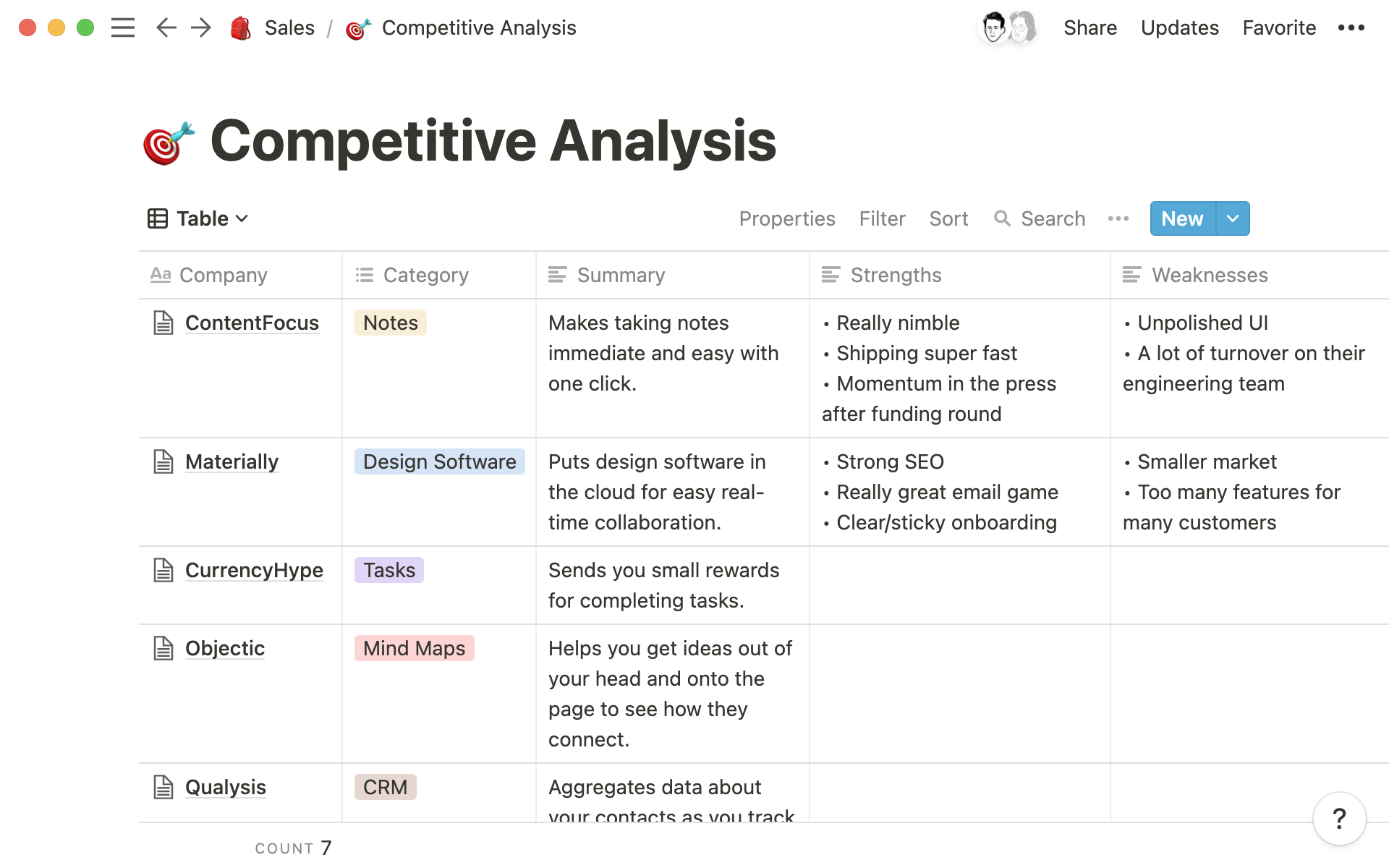Go forward with the right arrow
This screenshot has width=1389, height=868.
[x=201, y=28]
